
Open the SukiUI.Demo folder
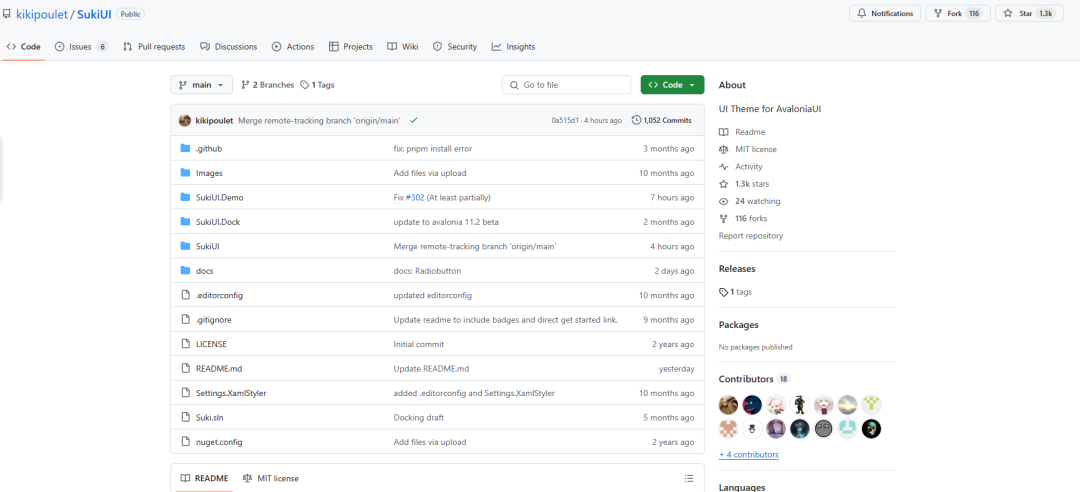219,197
